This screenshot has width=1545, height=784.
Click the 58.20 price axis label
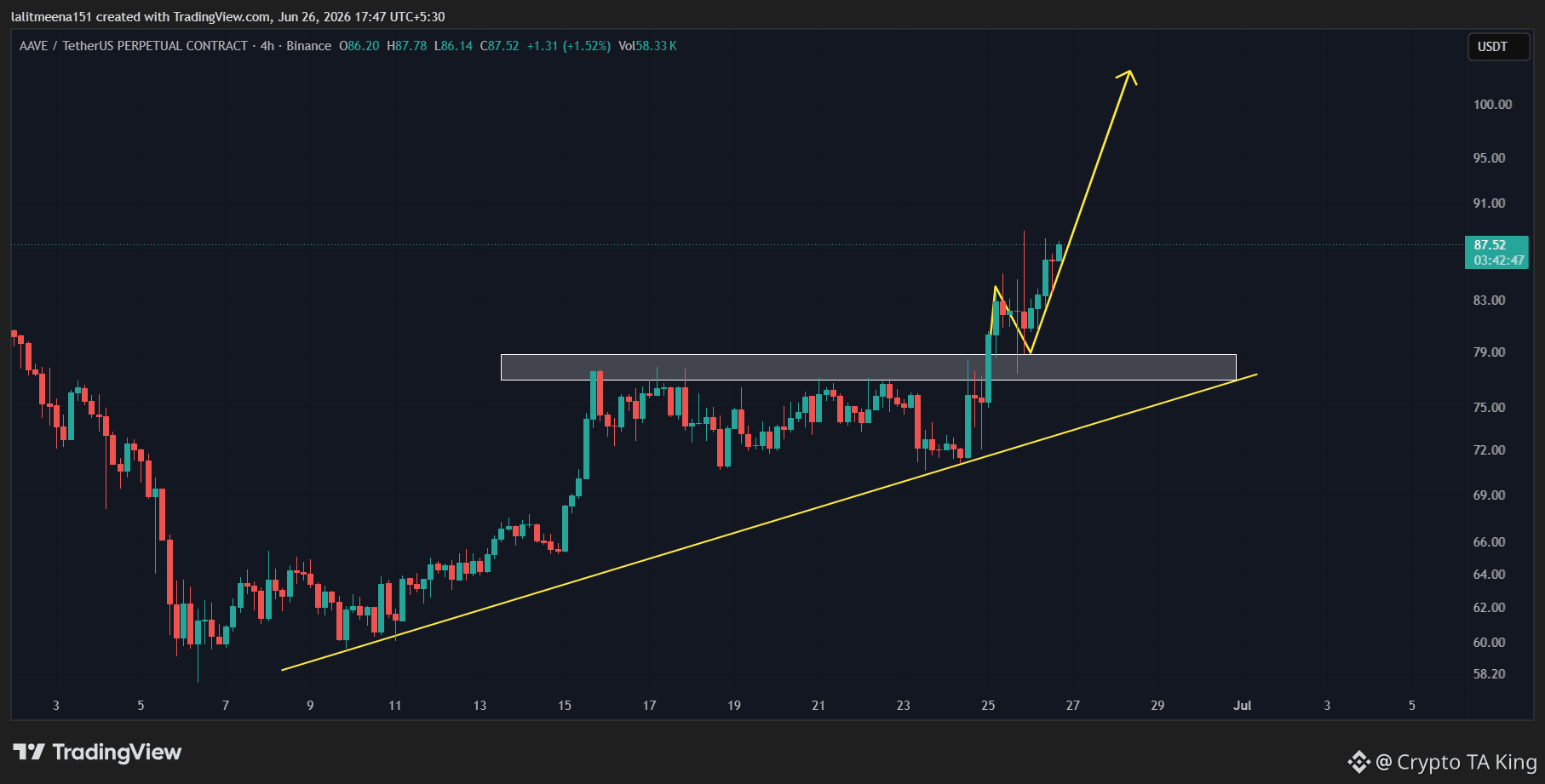1490,674
